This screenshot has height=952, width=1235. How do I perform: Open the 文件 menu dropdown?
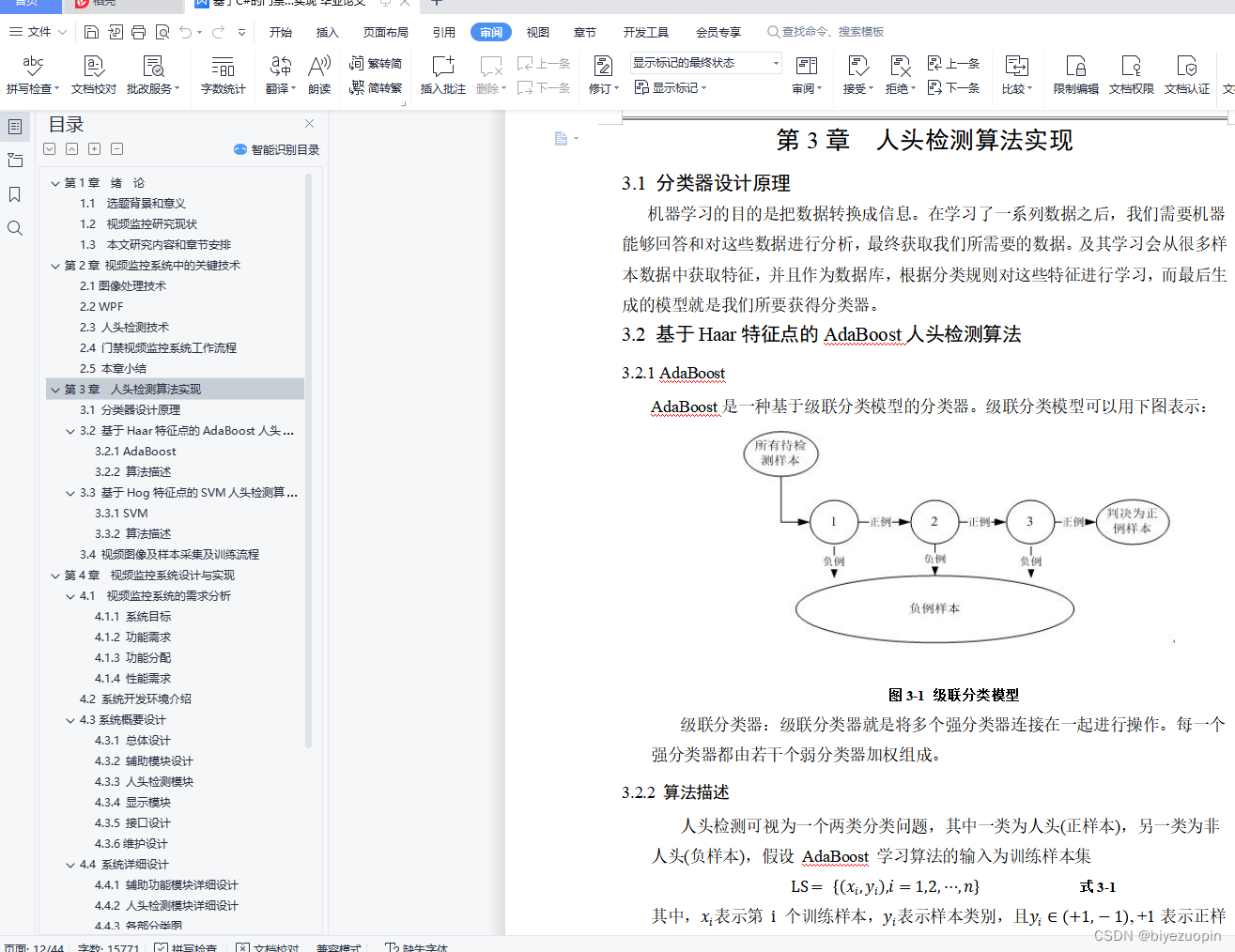[38, 32]
